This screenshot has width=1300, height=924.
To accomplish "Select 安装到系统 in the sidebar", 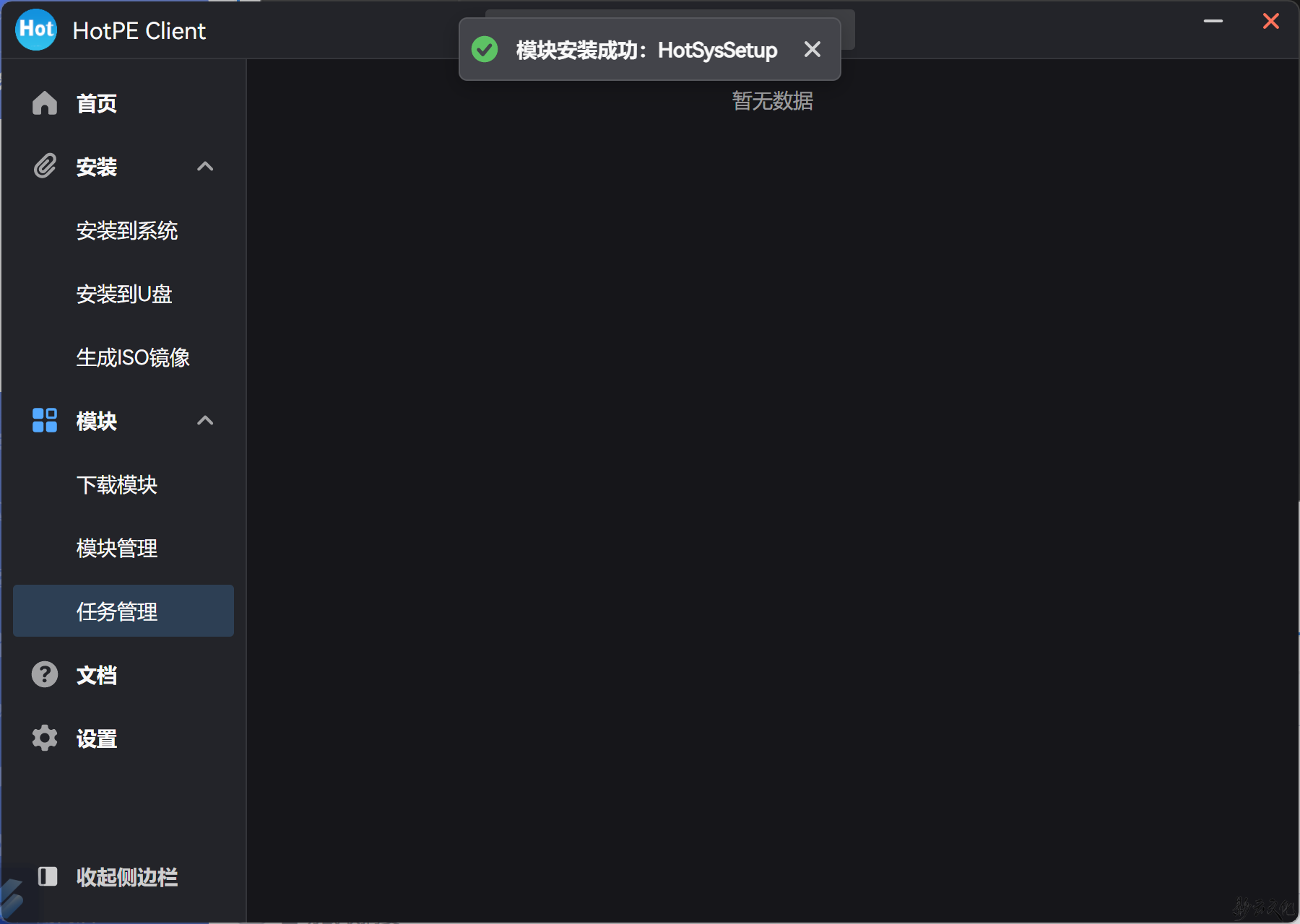I will [123, 230].
